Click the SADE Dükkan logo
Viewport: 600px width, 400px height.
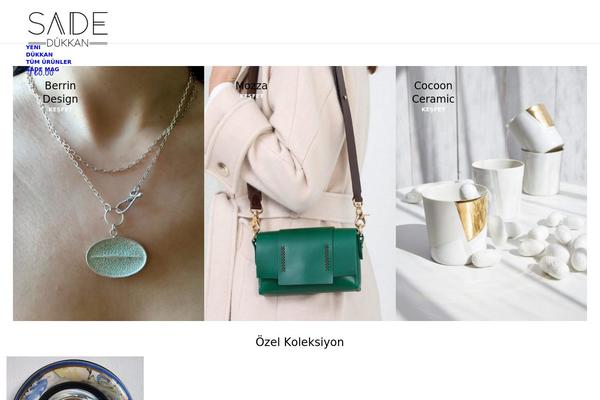pos(68,29)
